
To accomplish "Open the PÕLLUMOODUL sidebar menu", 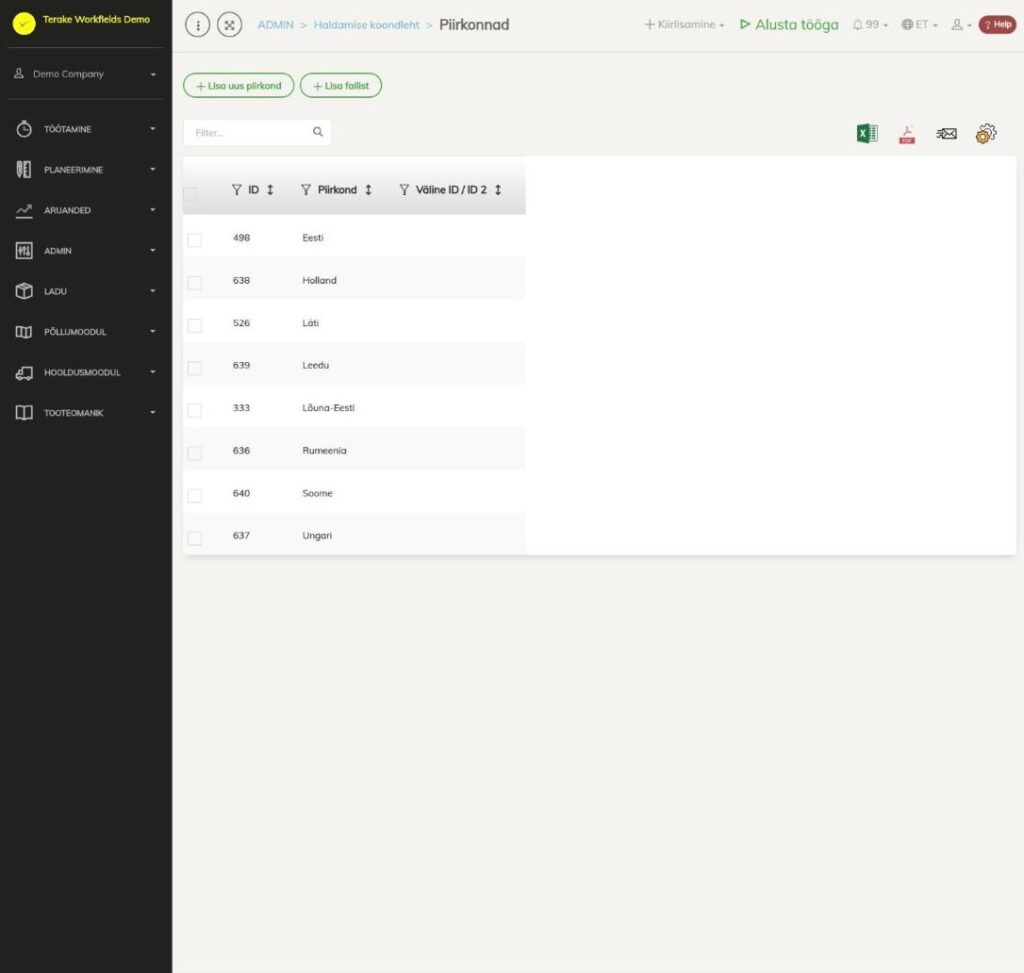I will 86,332.
